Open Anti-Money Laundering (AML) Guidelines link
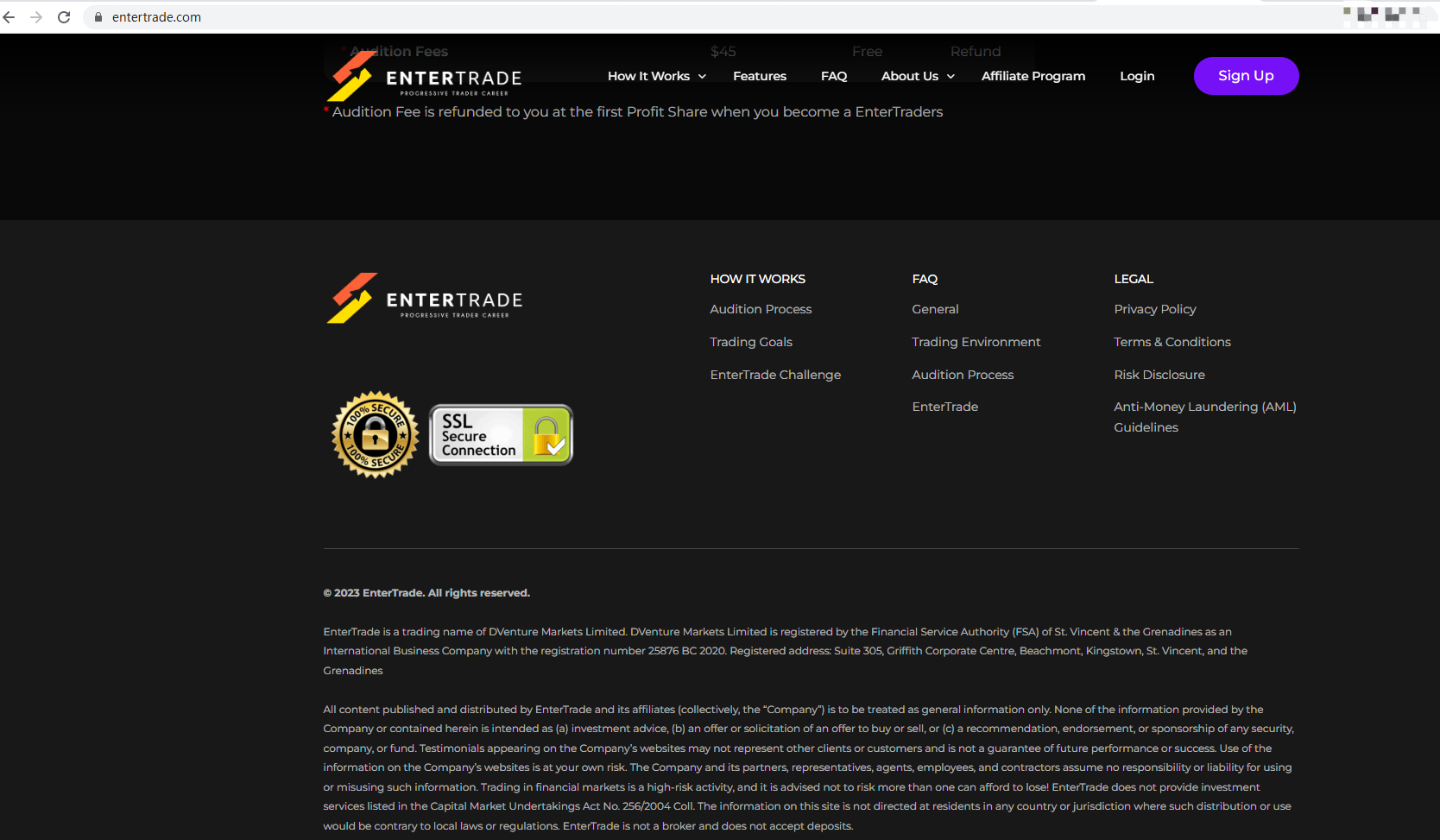Screen dimensions: 1440x840 pyautogui.click(x=1205, y=417)
